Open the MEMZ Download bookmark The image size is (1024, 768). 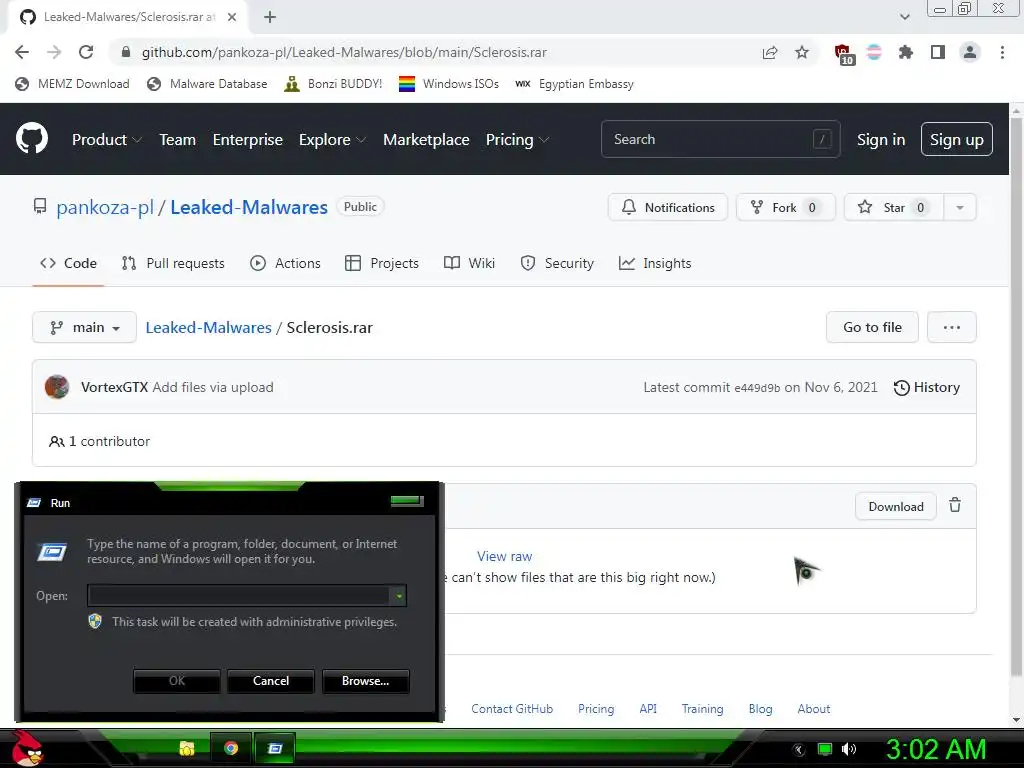72,84
